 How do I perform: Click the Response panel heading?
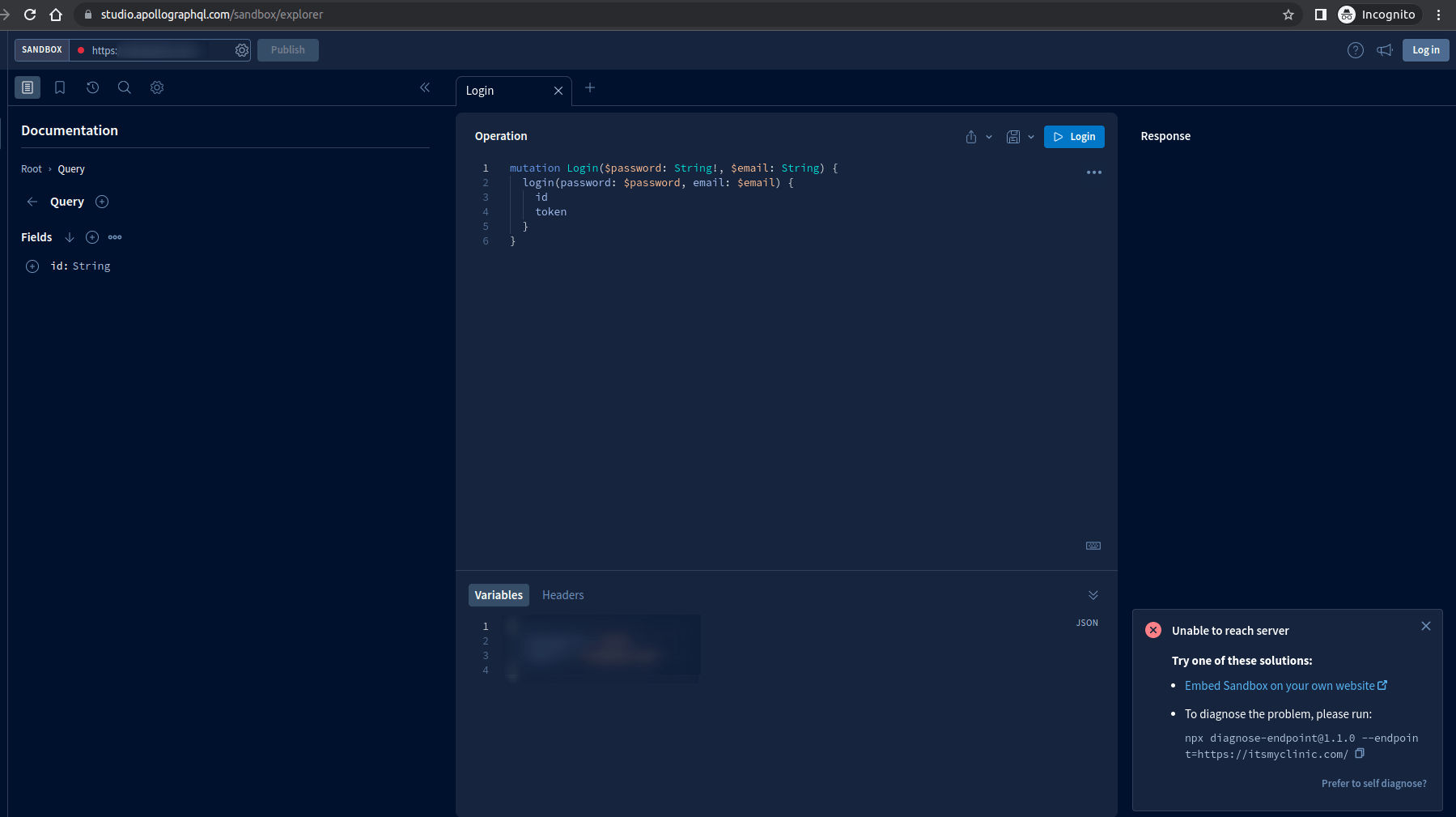pyautogui.click(x=1165, y=136)
